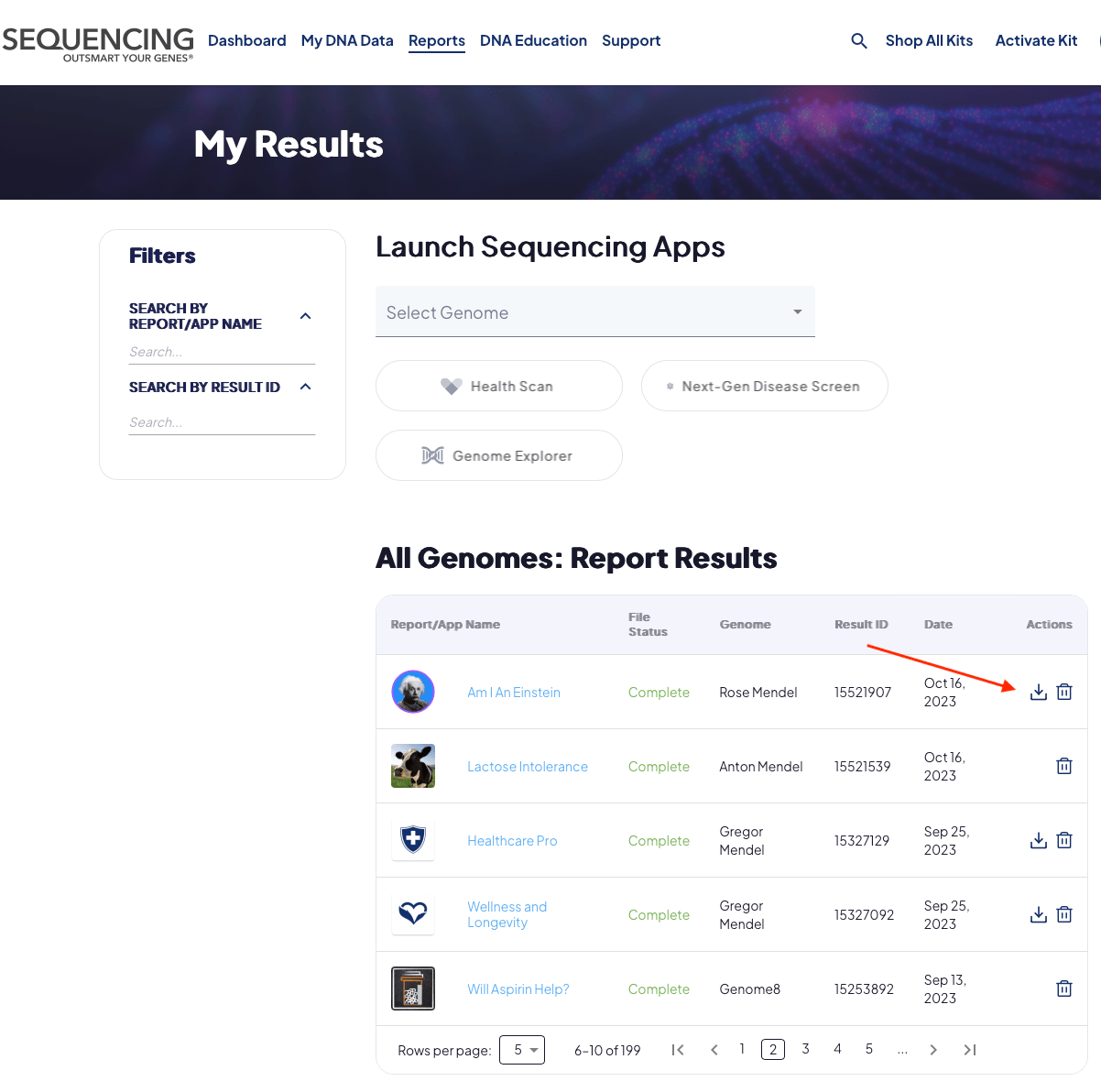Open the Will Aspirin Help? report
The width and height of the screenshot is (1101, 1092).
(518, 989)
